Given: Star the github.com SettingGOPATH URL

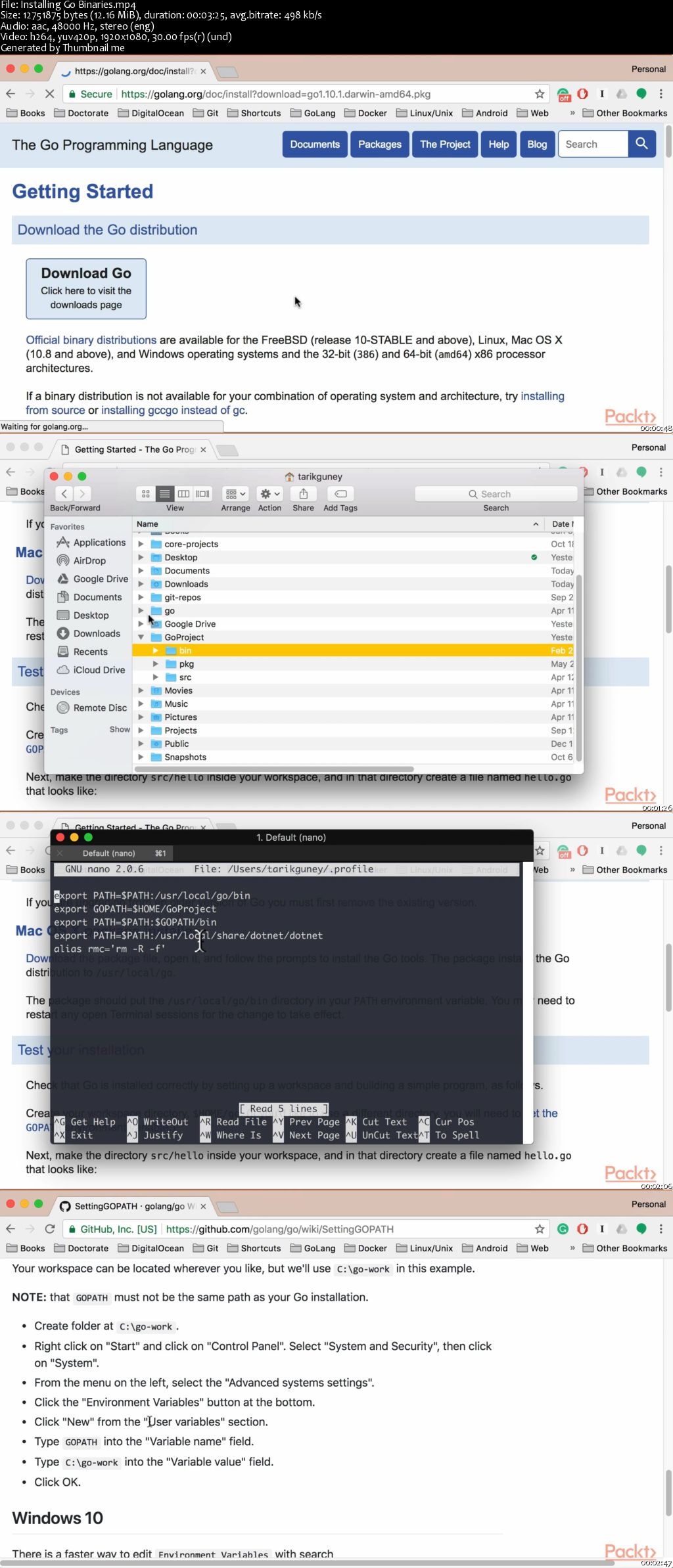Looking at the screenshot, I should point(540,1229).
